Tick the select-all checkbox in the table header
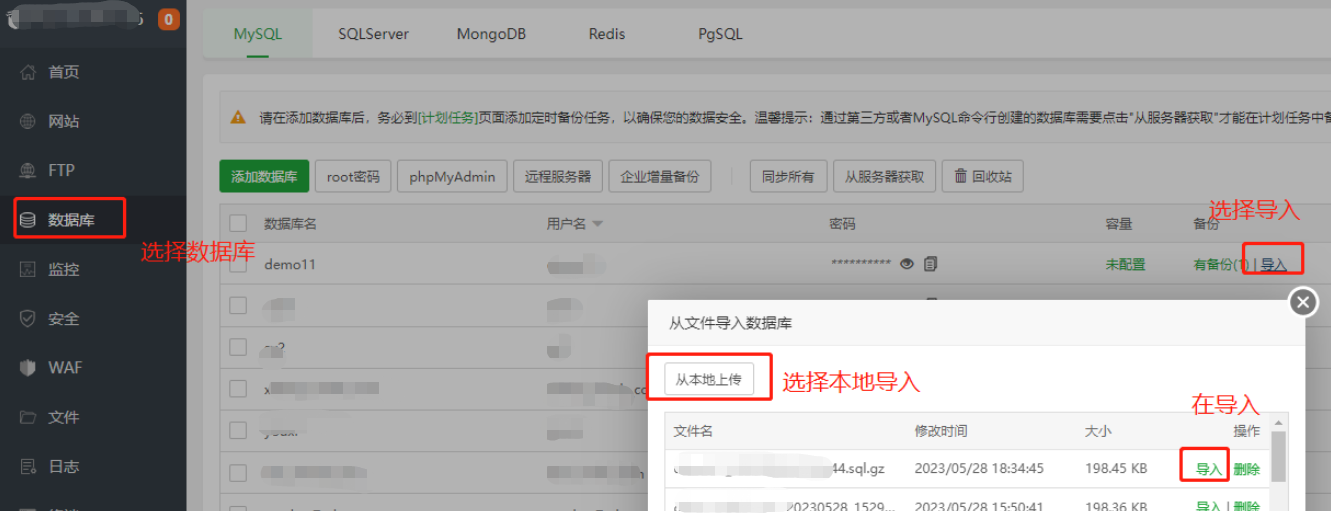 (238, 223)
